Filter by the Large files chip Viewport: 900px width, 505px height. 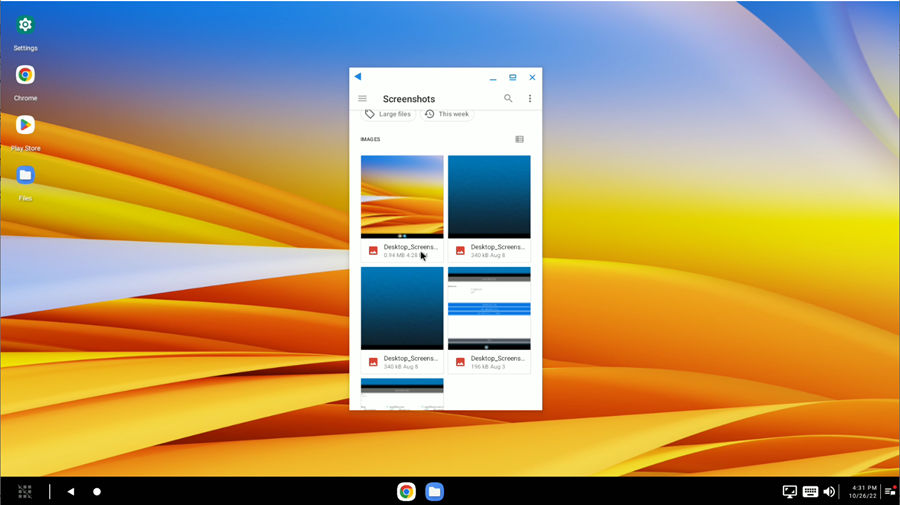(389, 114)
